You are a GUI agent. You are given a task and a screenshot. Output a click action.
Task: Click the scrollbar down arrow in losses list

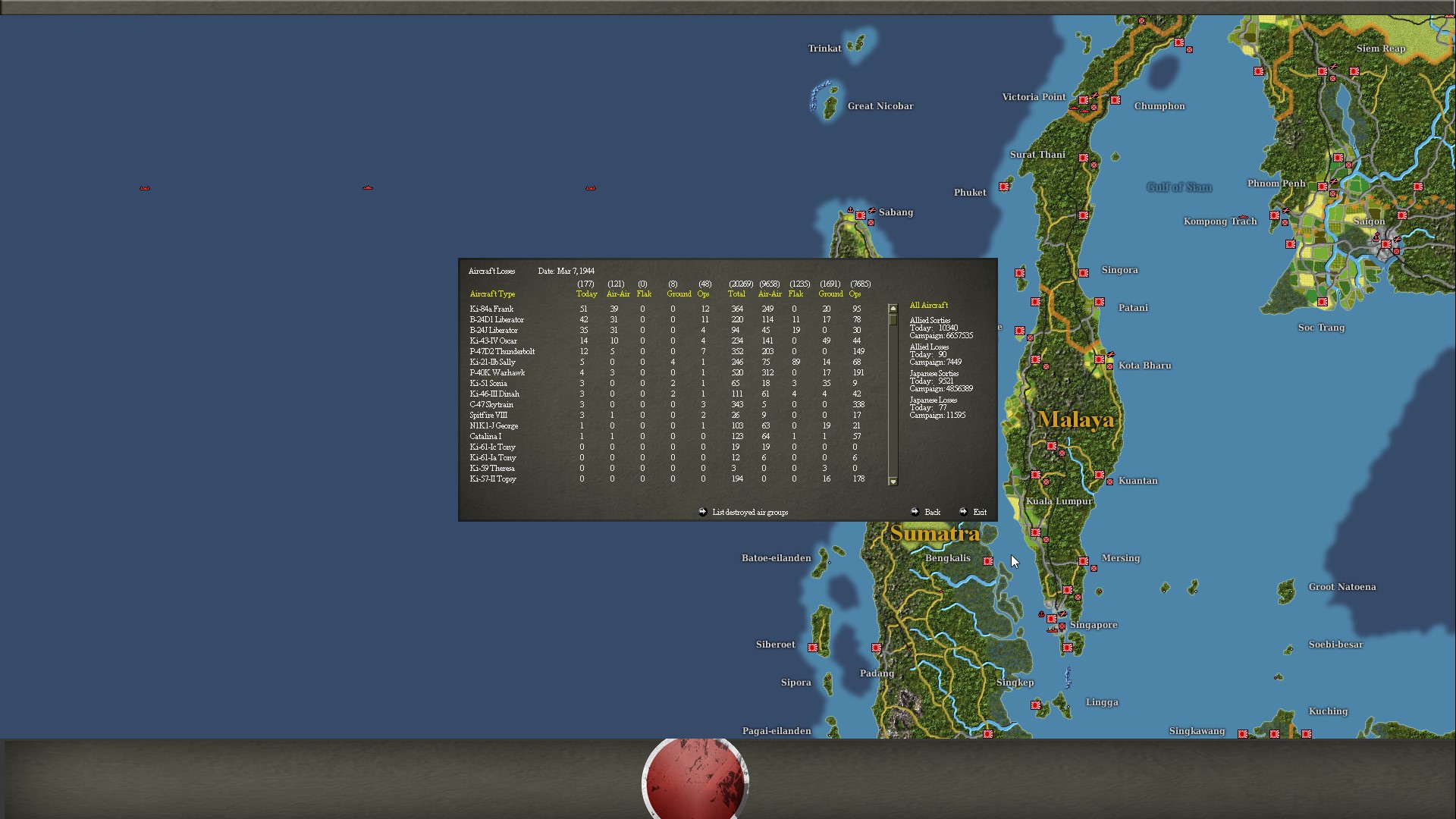pyautogui.click(x=893, y=482)
